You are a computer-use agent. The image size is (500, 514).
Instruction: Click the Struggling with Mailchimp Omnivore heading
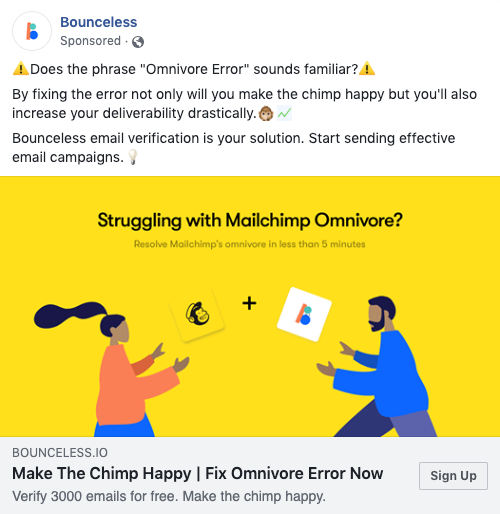[250, 220]
